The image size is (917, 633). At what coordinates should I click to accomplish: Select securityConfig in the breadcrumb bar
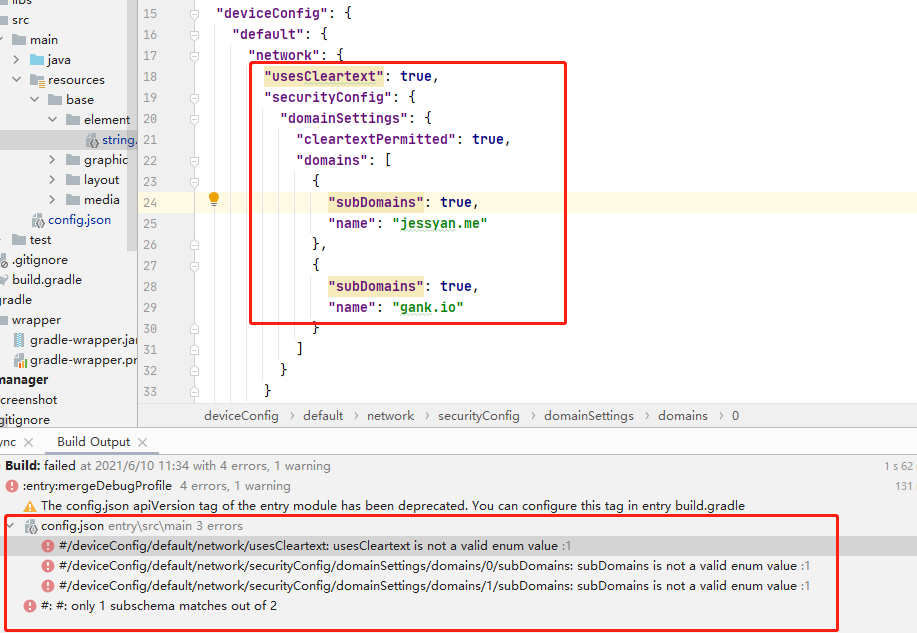click(x=478, y=416)
